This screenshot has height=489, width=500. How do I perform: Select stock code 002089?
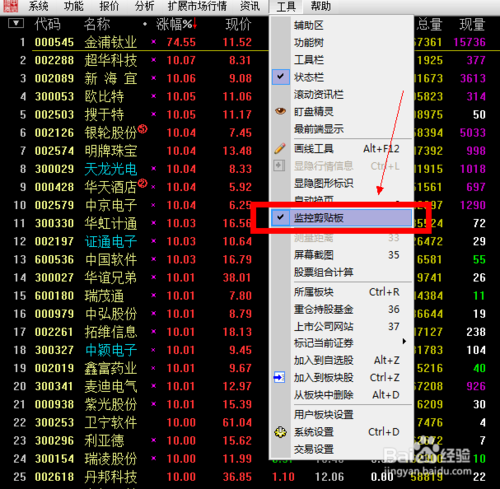(54, 78)
